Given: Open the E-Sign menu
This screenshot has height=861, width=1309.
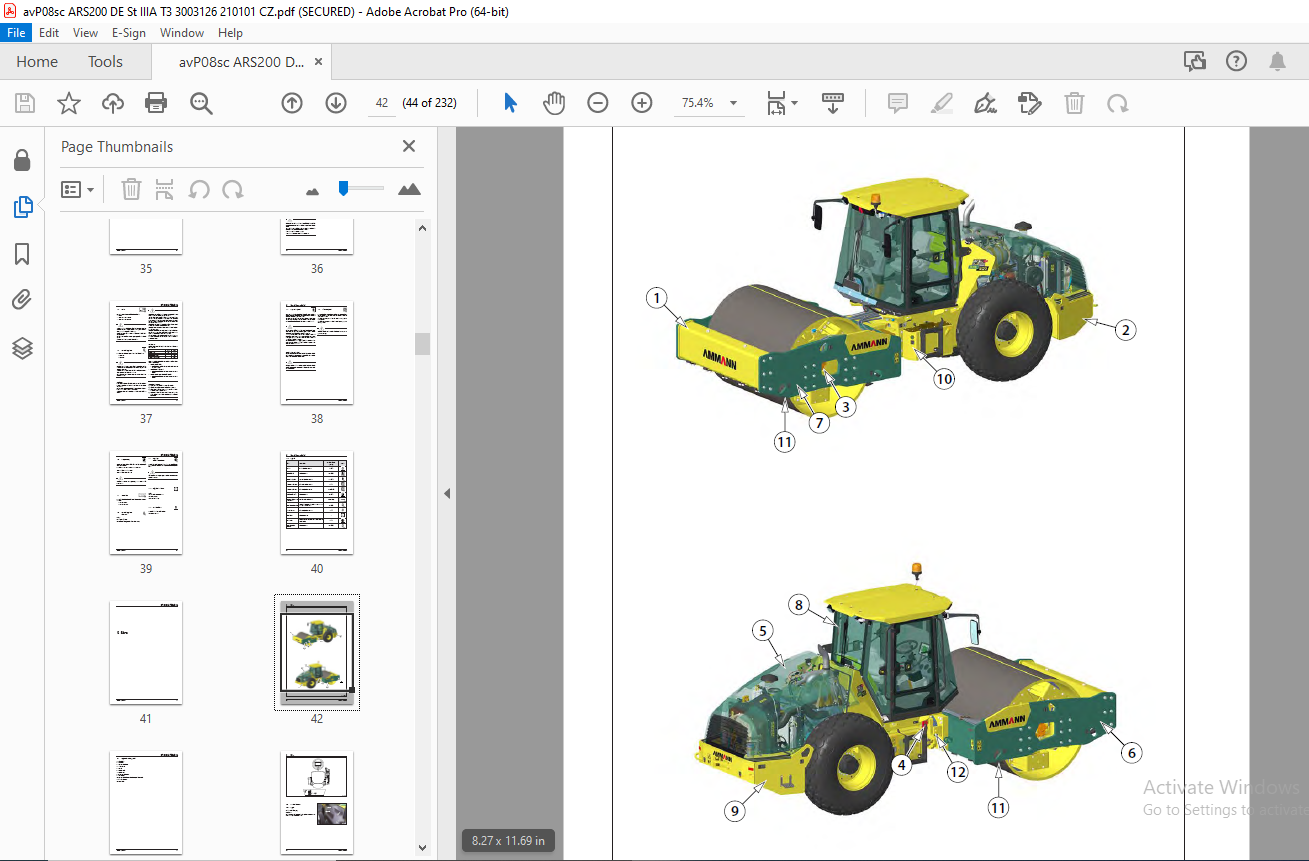Looking at the screenshot, I should 129,33.
